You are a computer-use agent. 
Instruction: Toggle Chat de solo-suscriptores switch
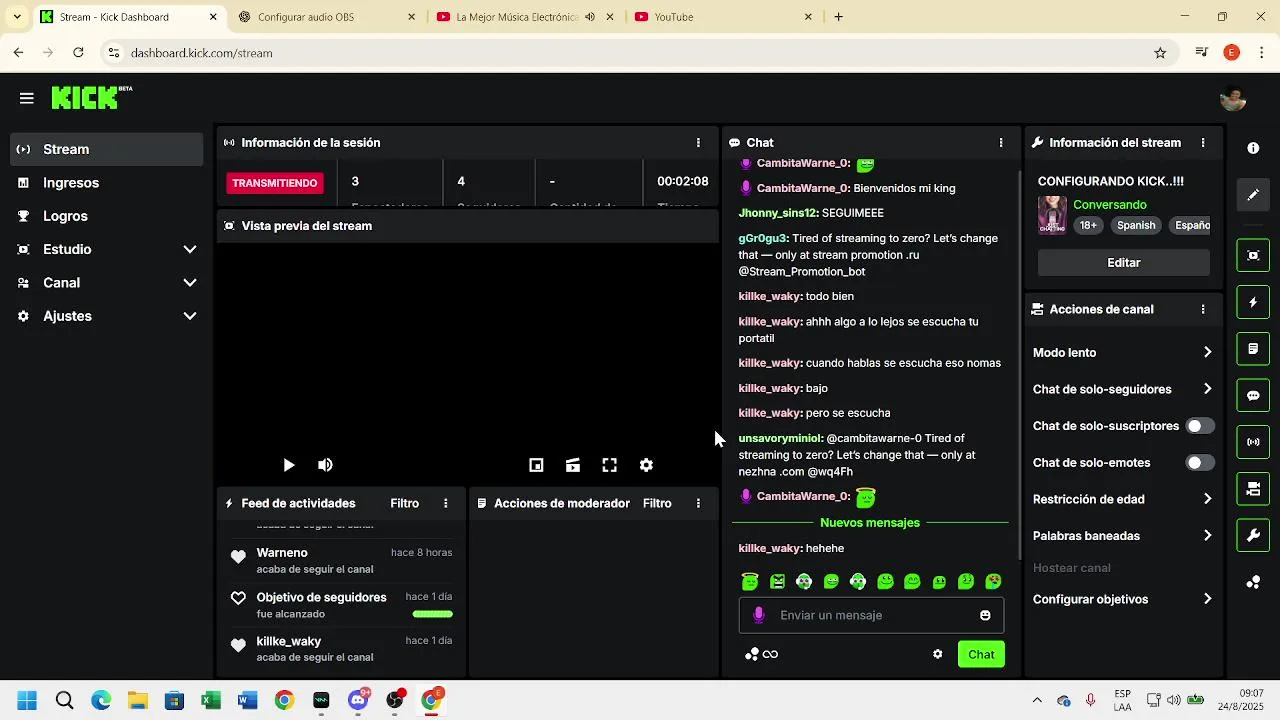pos(1200,426)
